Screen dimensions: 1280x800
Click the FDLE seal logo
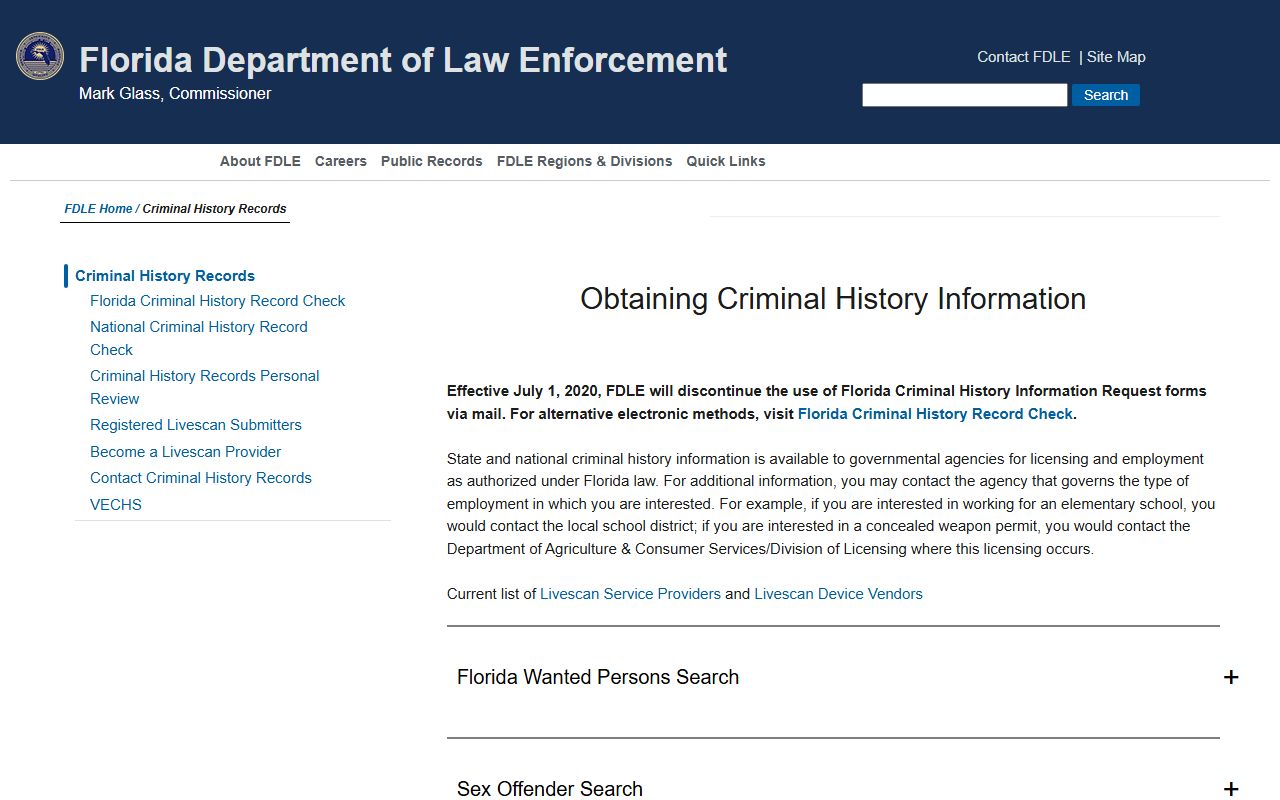[x=40, y=56]
